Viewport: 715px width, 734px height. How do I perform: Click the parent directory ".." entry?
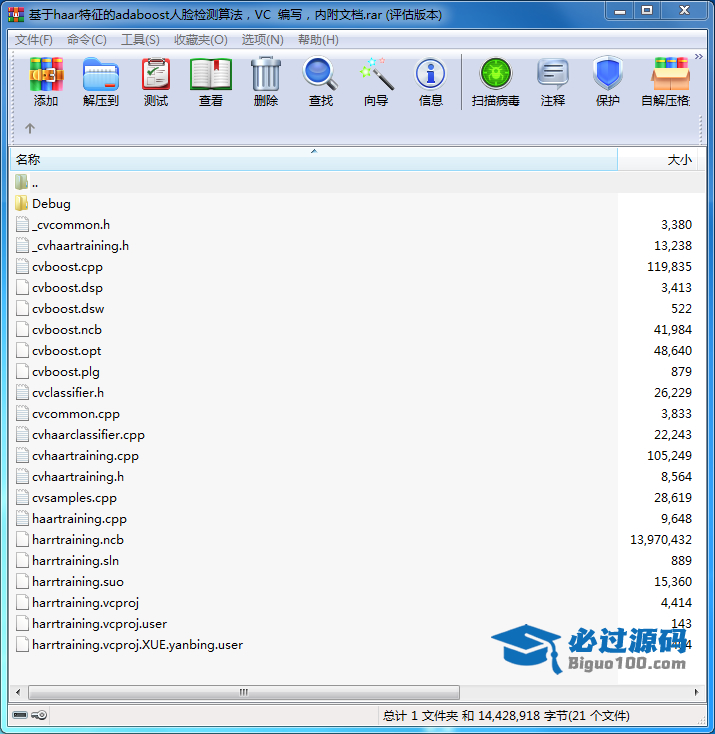tap(35, 183)
